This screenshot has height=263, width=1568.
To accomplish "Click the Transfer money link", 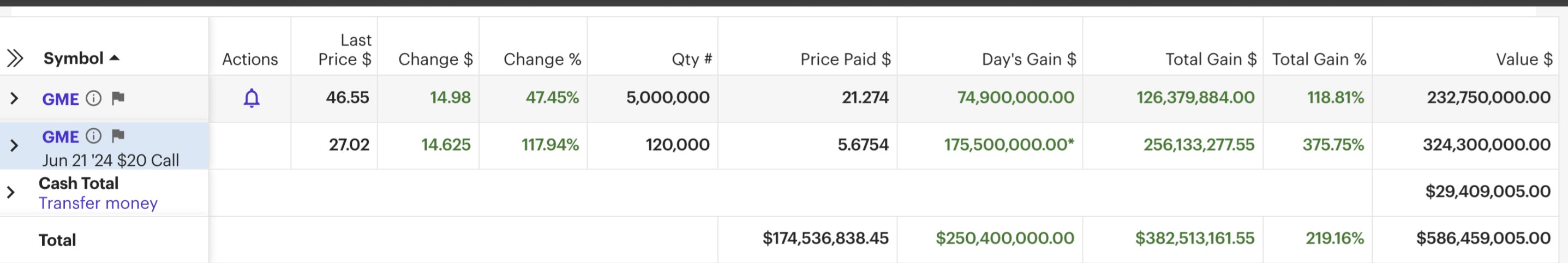I will pos(98,204).
